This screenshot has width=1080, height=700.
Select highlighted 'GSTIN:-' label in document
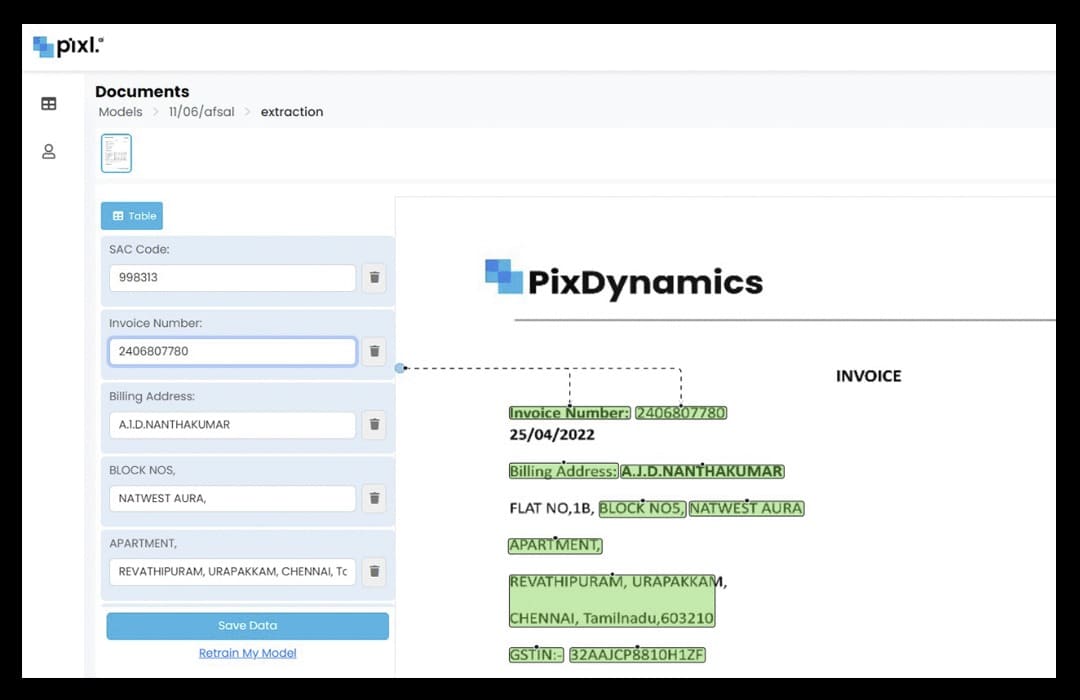(536, 655)
